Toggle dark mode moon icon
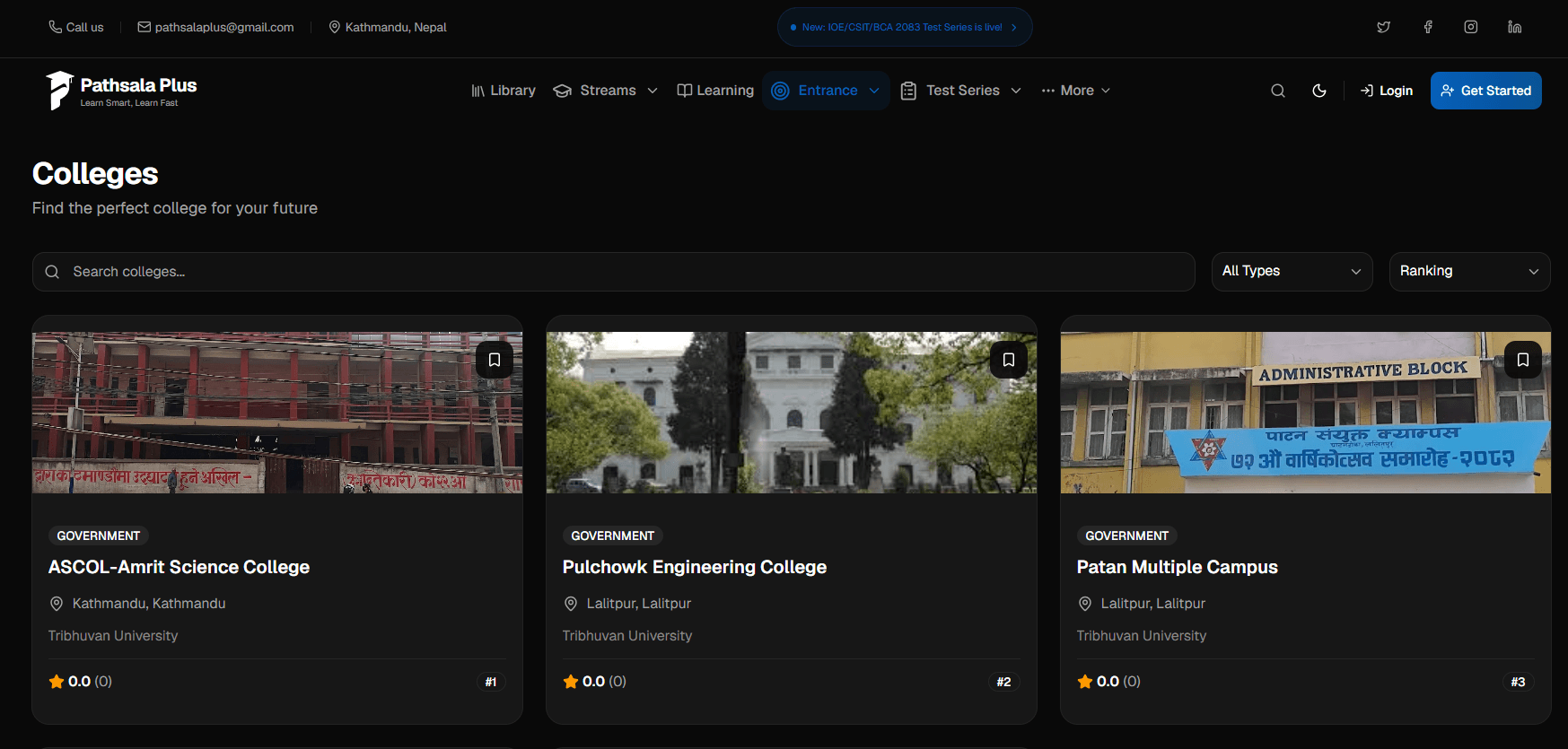This screenshot has width=1568, height=749. (x=1319, y=91)
